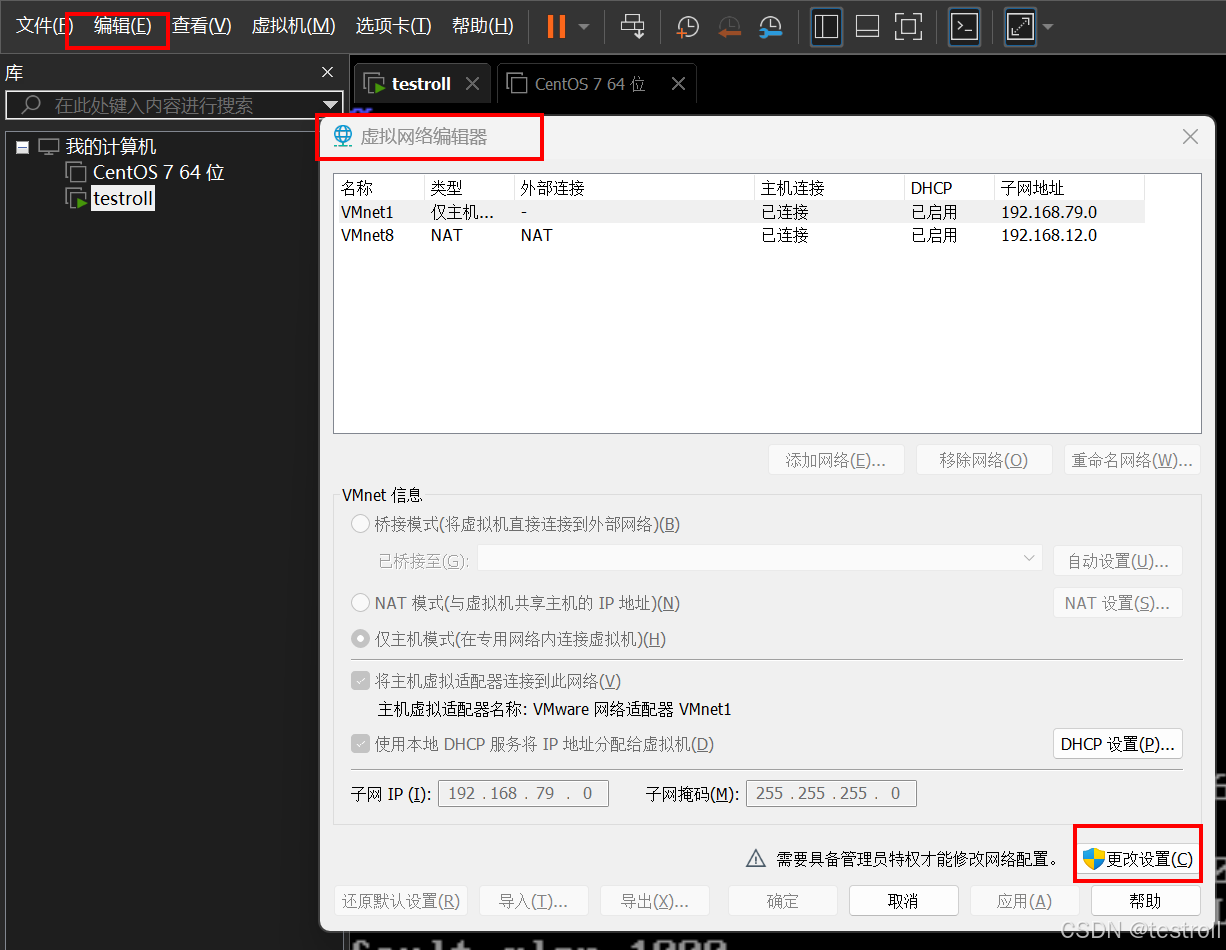Toggle 使用本地 DHCP 服务 checkbox
This screenshot has width=1226, height=950.
click(360, 744)
